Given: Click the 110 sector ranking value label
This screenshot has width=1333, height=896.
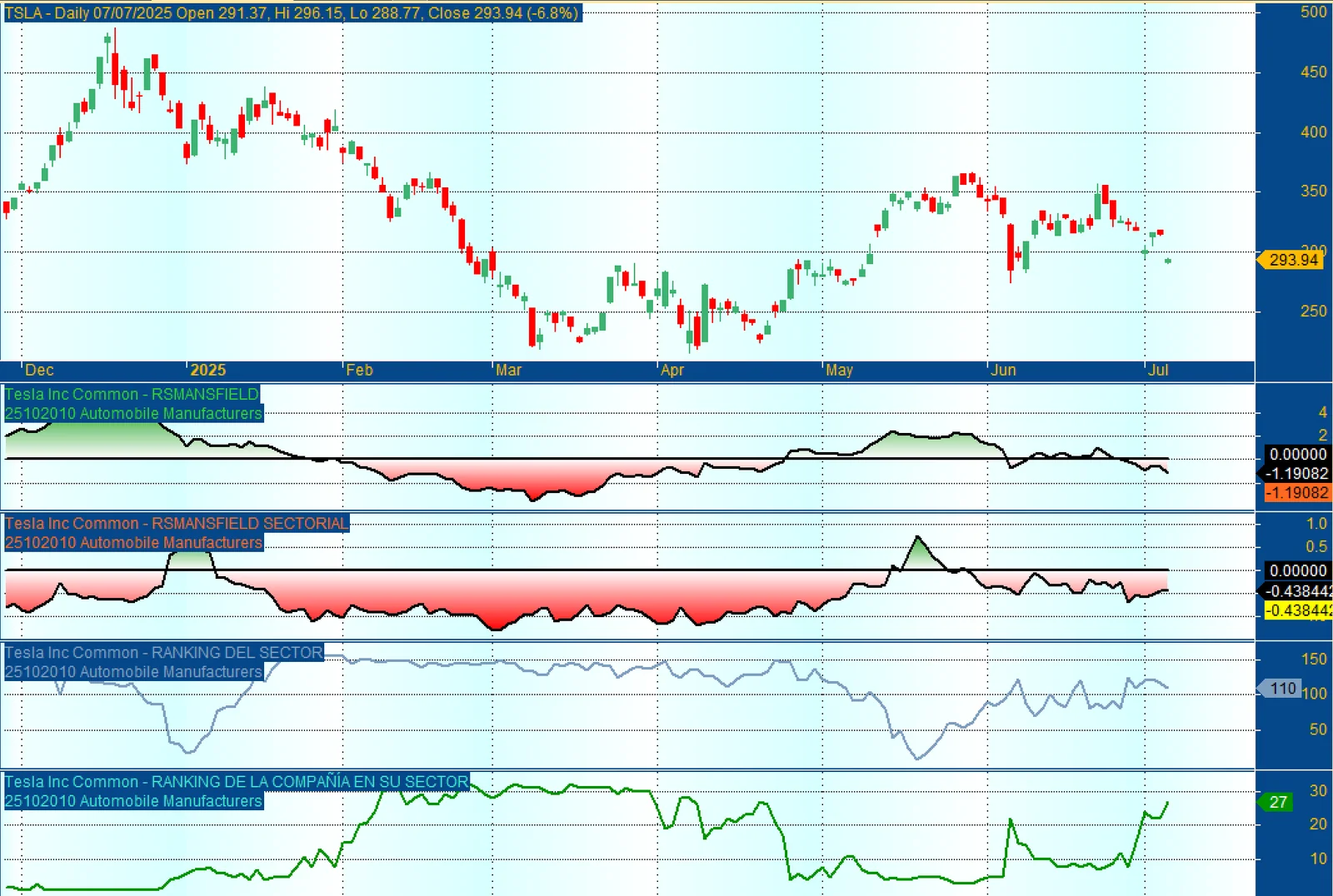Looking at the screenshot, I should tap(1280, 689).
